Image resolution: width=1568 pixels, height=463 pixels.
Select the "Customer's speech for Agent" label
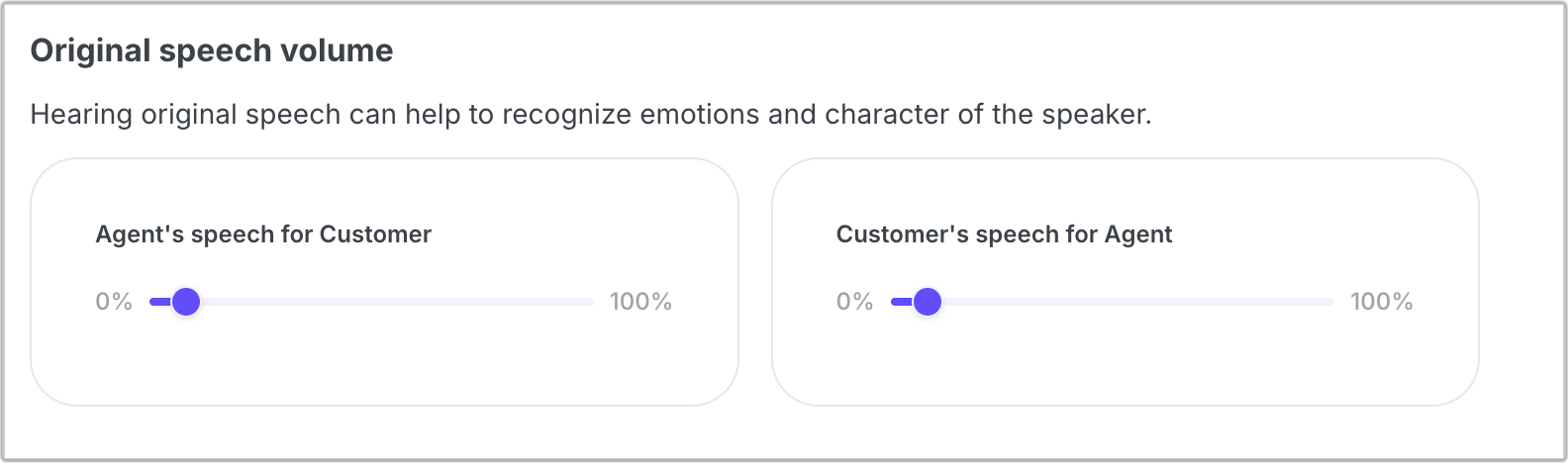(x=1004, y=234)
